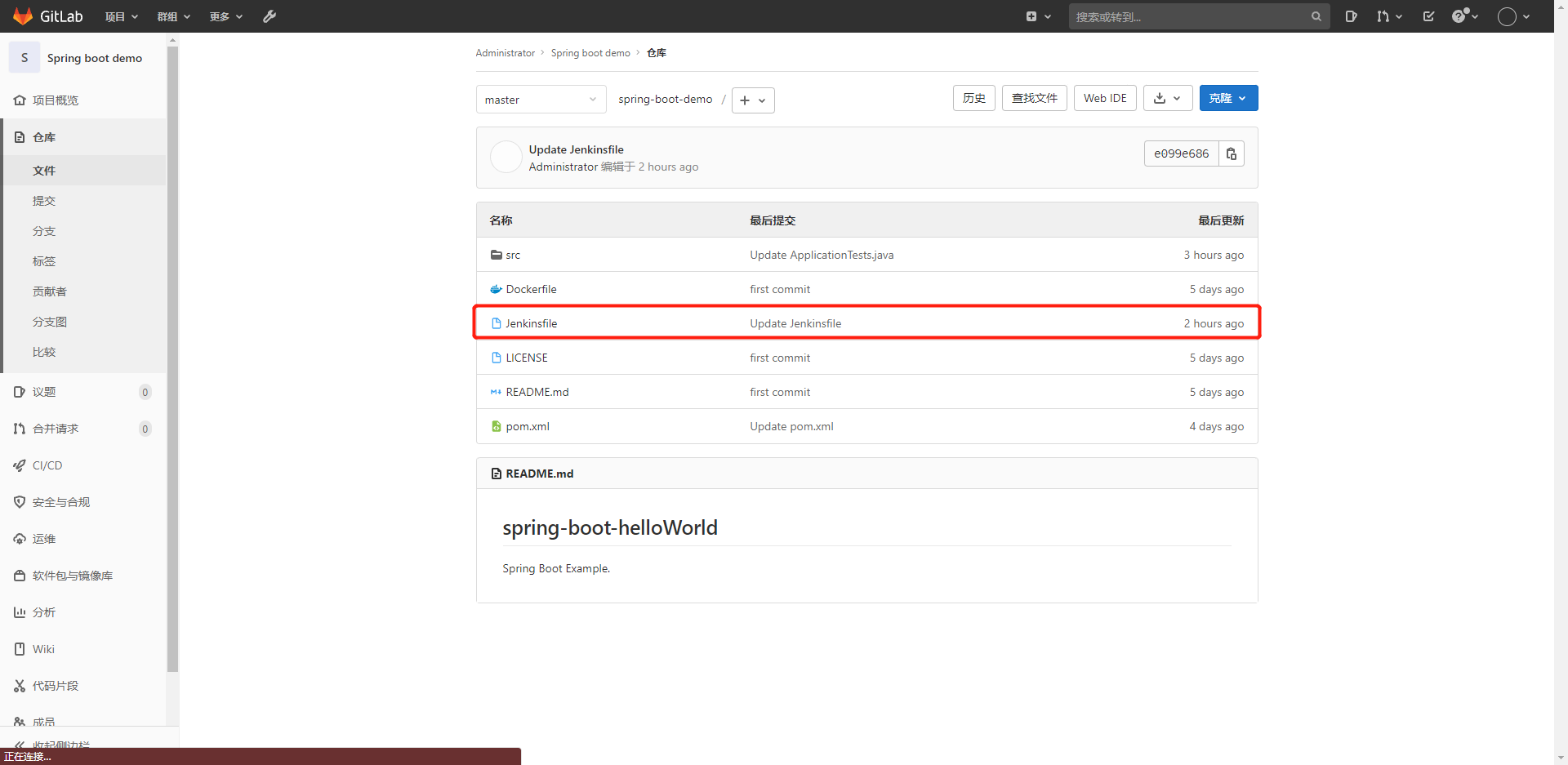Open the download source code dropdown
Image resolution: width=1568 pixels, height=765 pixels.
click(1168, 98)
